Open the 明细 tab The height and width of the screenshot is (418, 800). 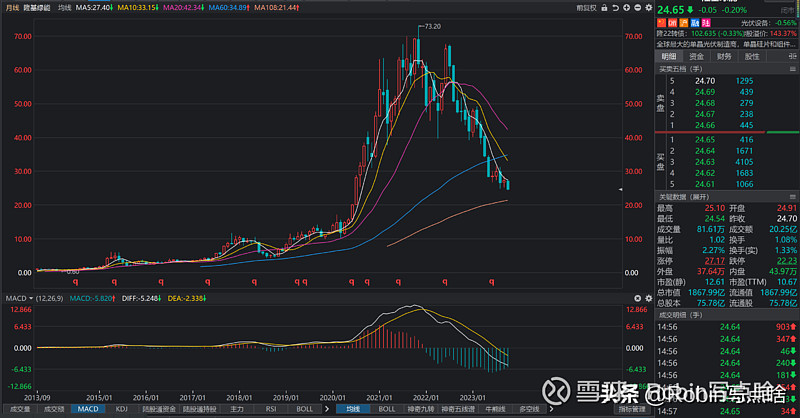(x=669, y=56)
